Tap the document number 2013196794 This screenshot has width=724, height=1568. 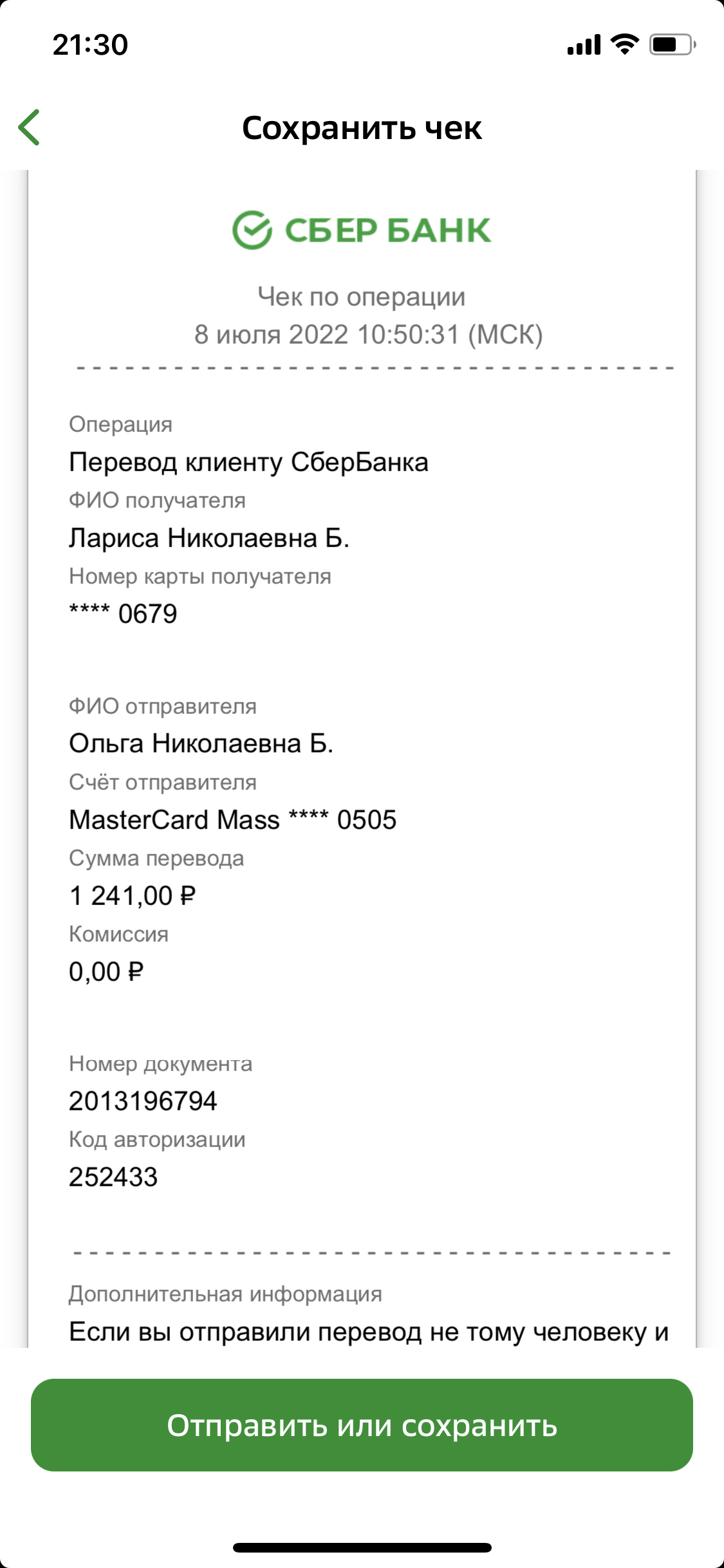(x=143, y=1101)
